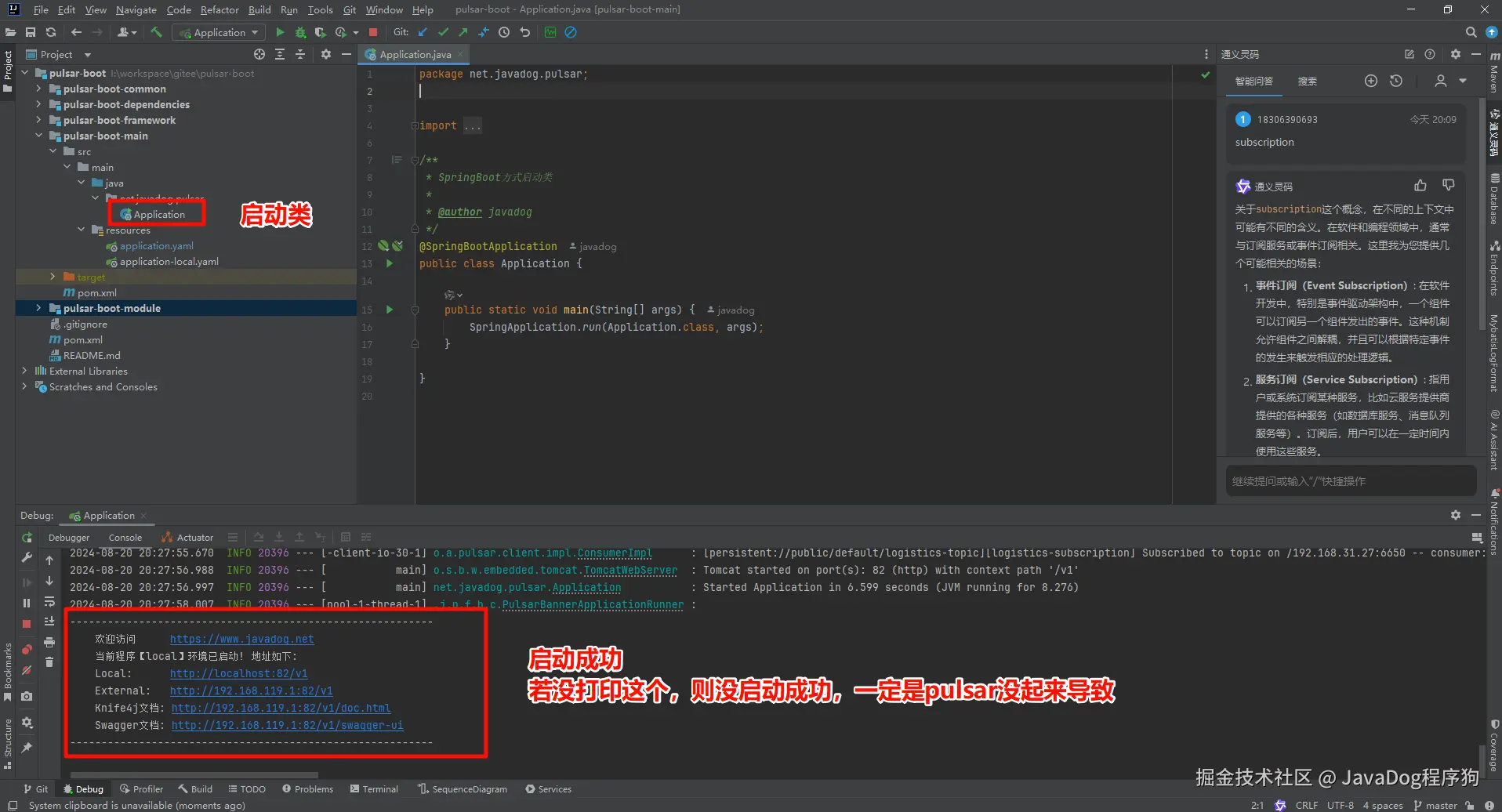
Task: Expand the pulsar-boot-framework module
Action: (x=38, y=120)
